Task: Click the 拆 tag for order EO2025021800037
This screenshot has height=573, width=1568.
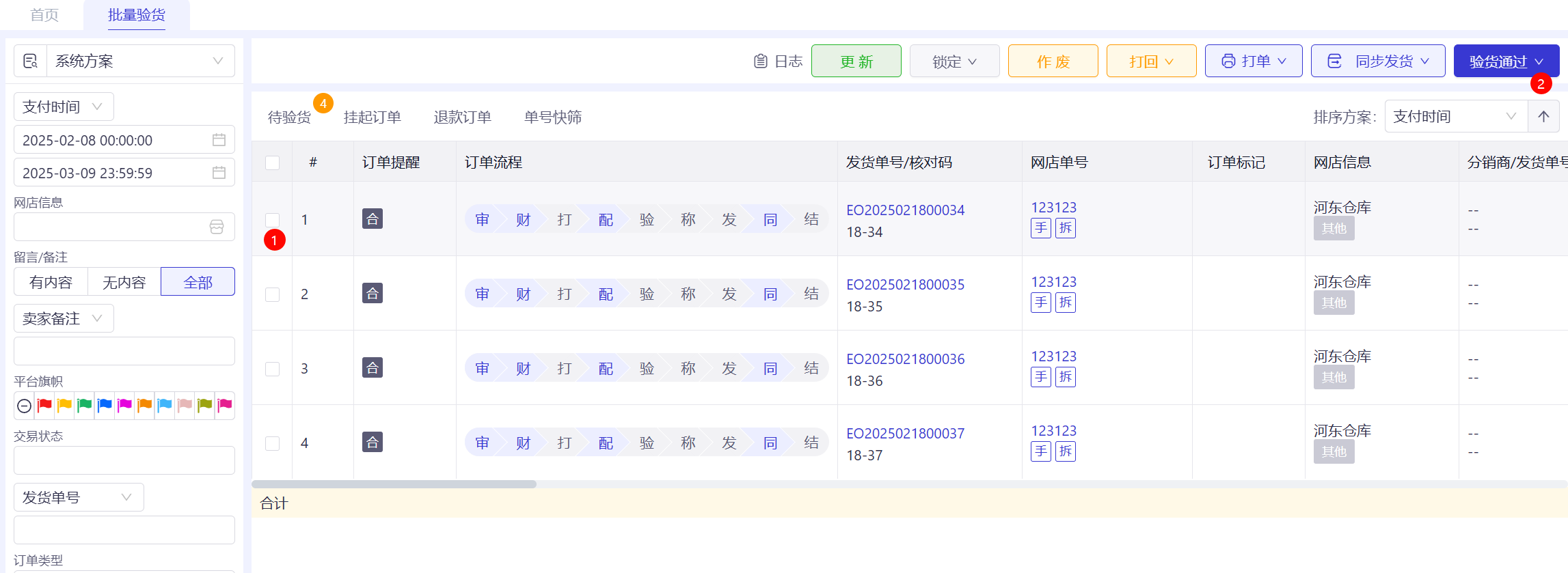Action: [x=1066, y=451]
